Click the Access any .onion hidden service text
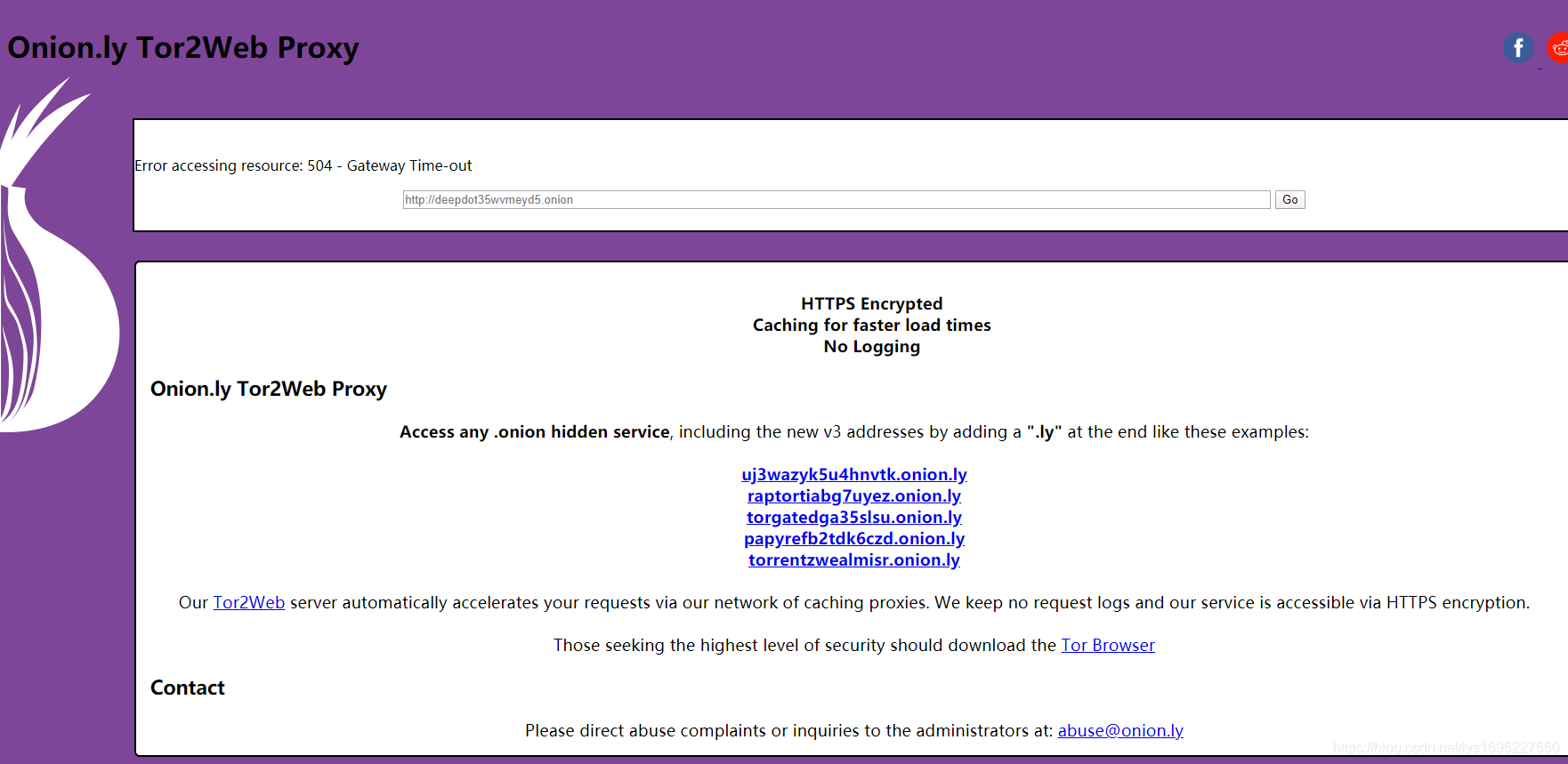Screen dimensions: 1568x764 tap(535, 431)
